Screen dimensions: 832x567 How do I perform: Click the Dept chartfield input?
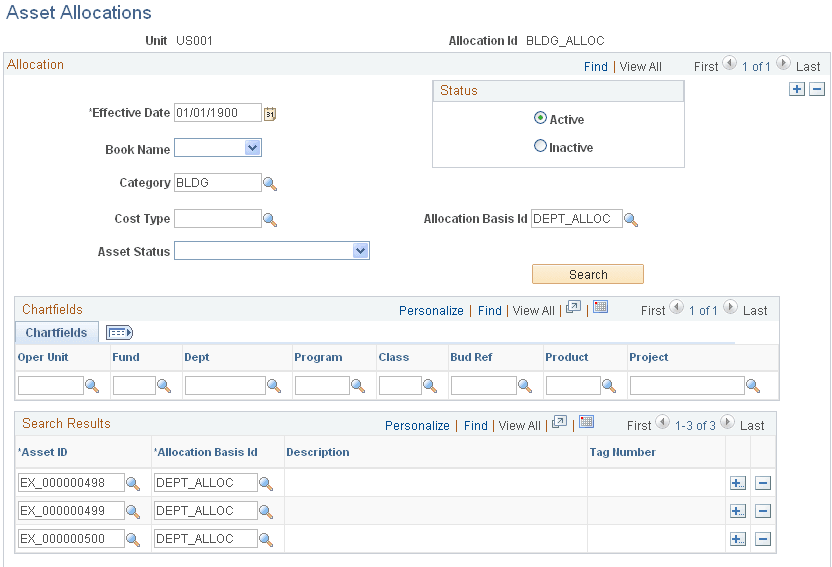click(x=225, y=386)
